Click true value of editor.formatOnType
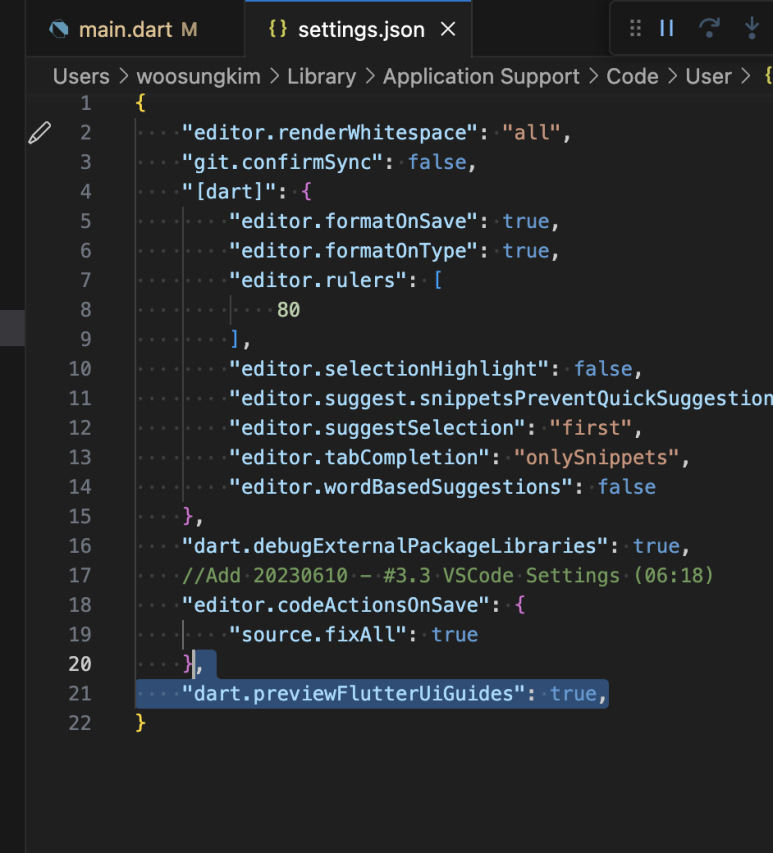 (x=525, y=251)
